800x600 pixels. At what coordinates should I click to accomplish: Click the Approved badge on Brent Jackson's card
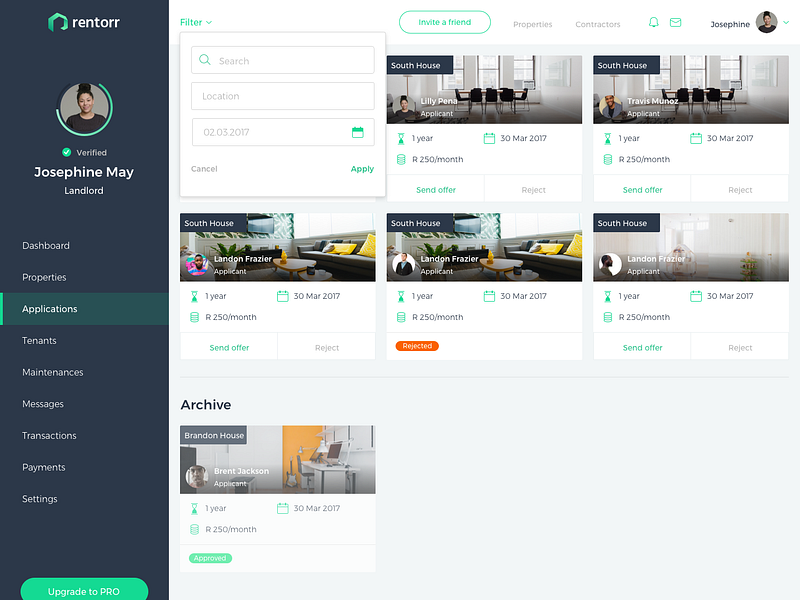tap(210, 558)
